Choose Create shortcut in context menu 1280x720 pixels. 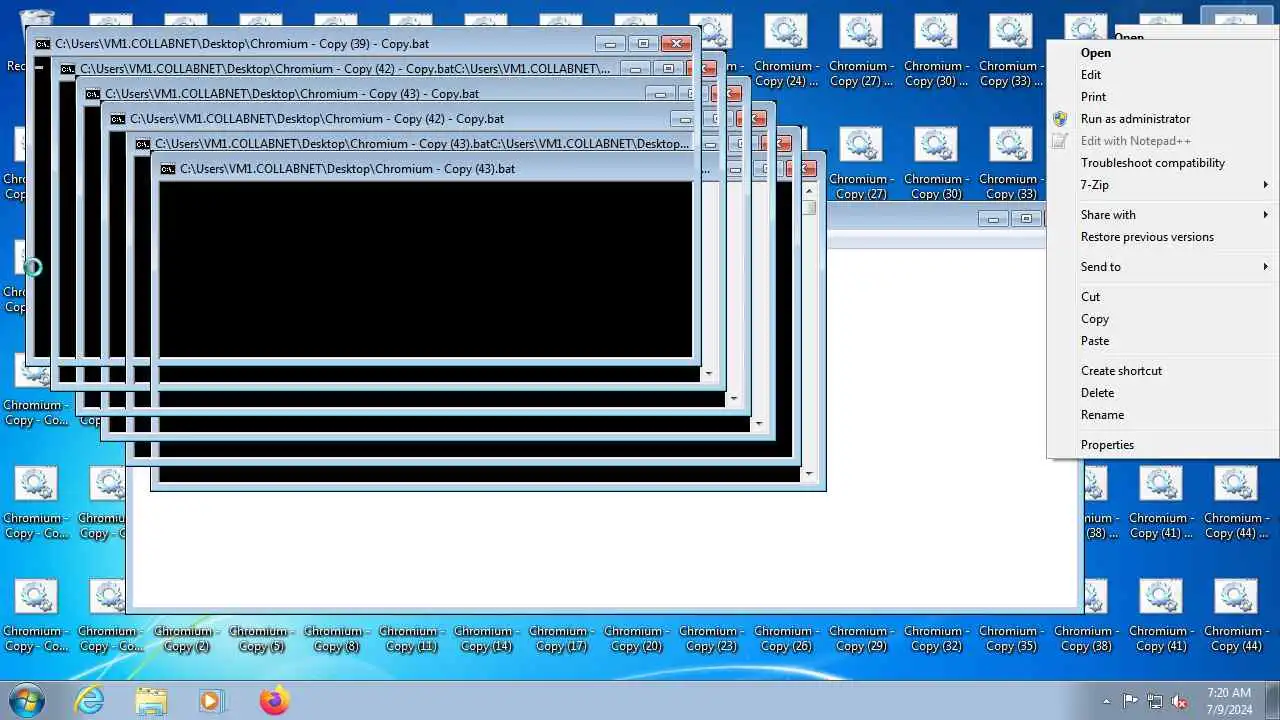point(1121,371)
